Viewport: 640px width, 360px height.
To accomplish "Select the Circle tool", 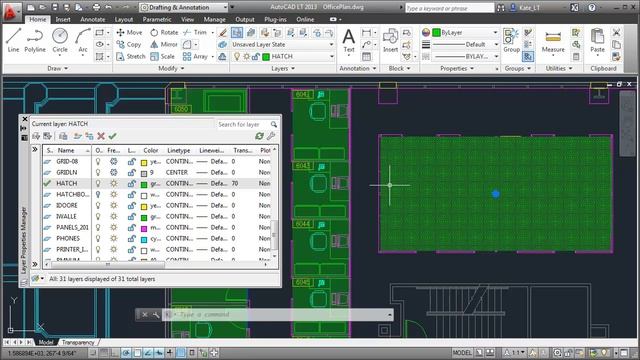I will tap(60, 40).
